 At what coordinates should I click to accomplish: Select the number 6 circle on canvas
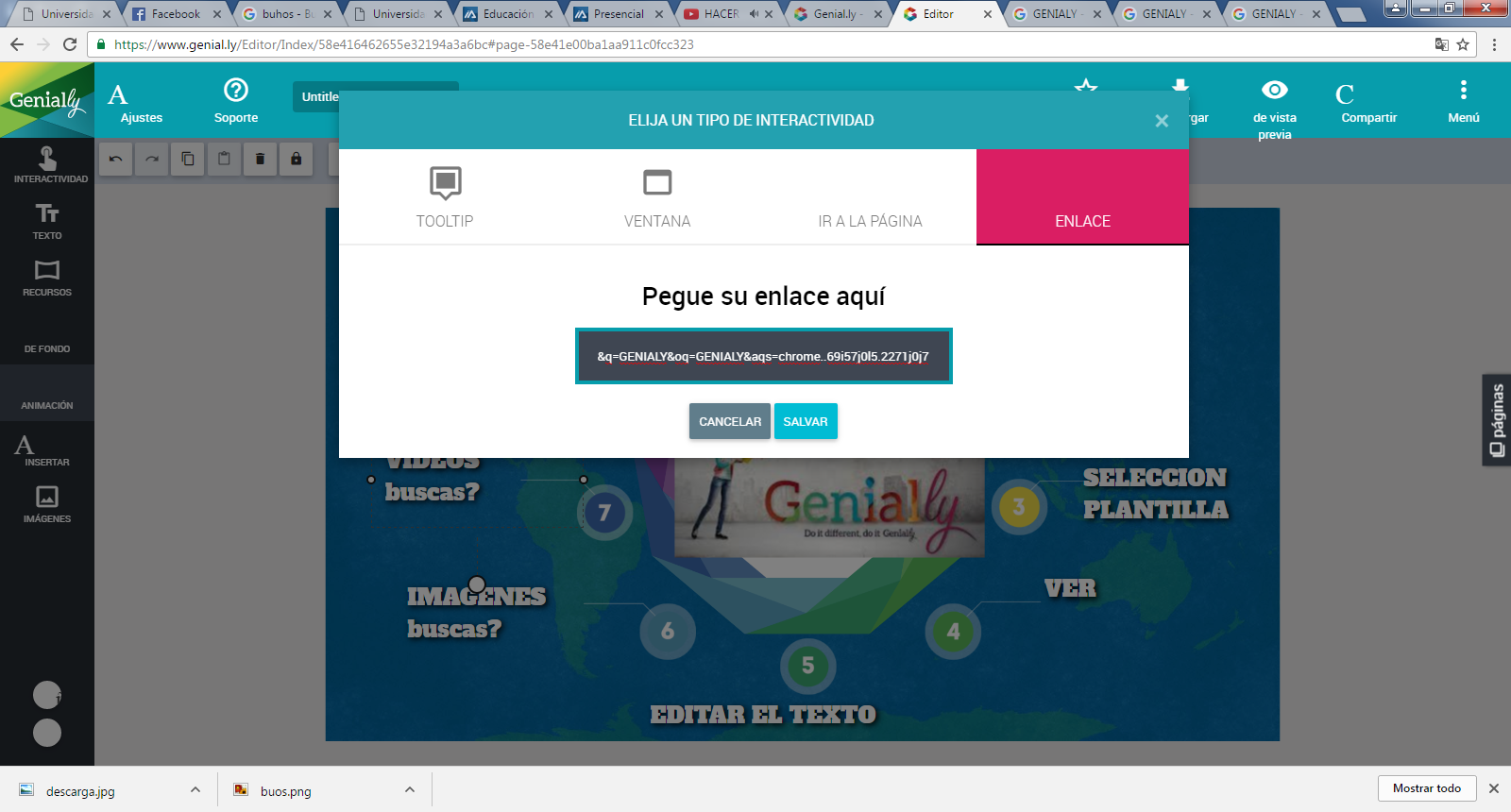pyautogui.click(x=668, y=631)
